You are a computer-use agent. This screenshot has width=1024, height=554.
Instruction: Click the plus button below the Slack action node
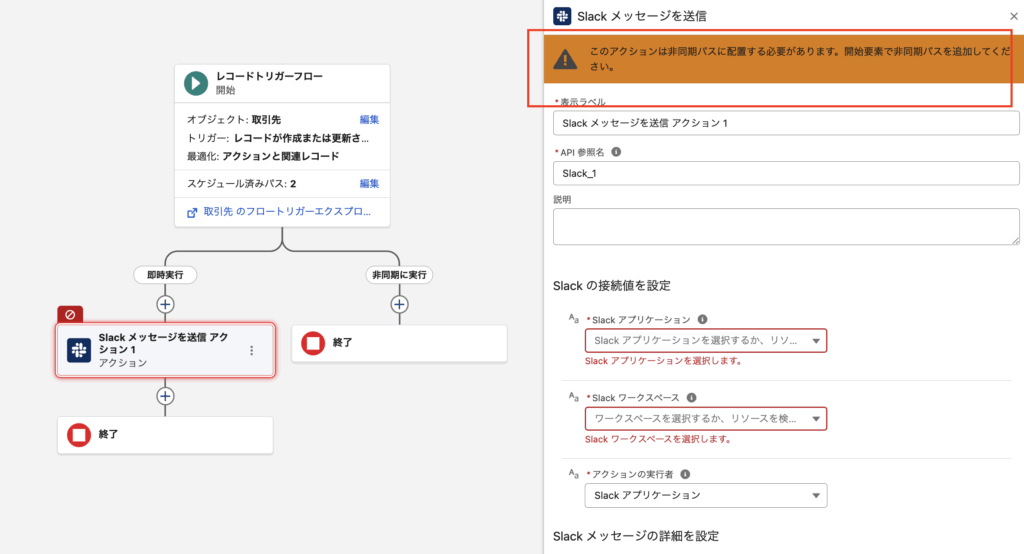point(166,396)
